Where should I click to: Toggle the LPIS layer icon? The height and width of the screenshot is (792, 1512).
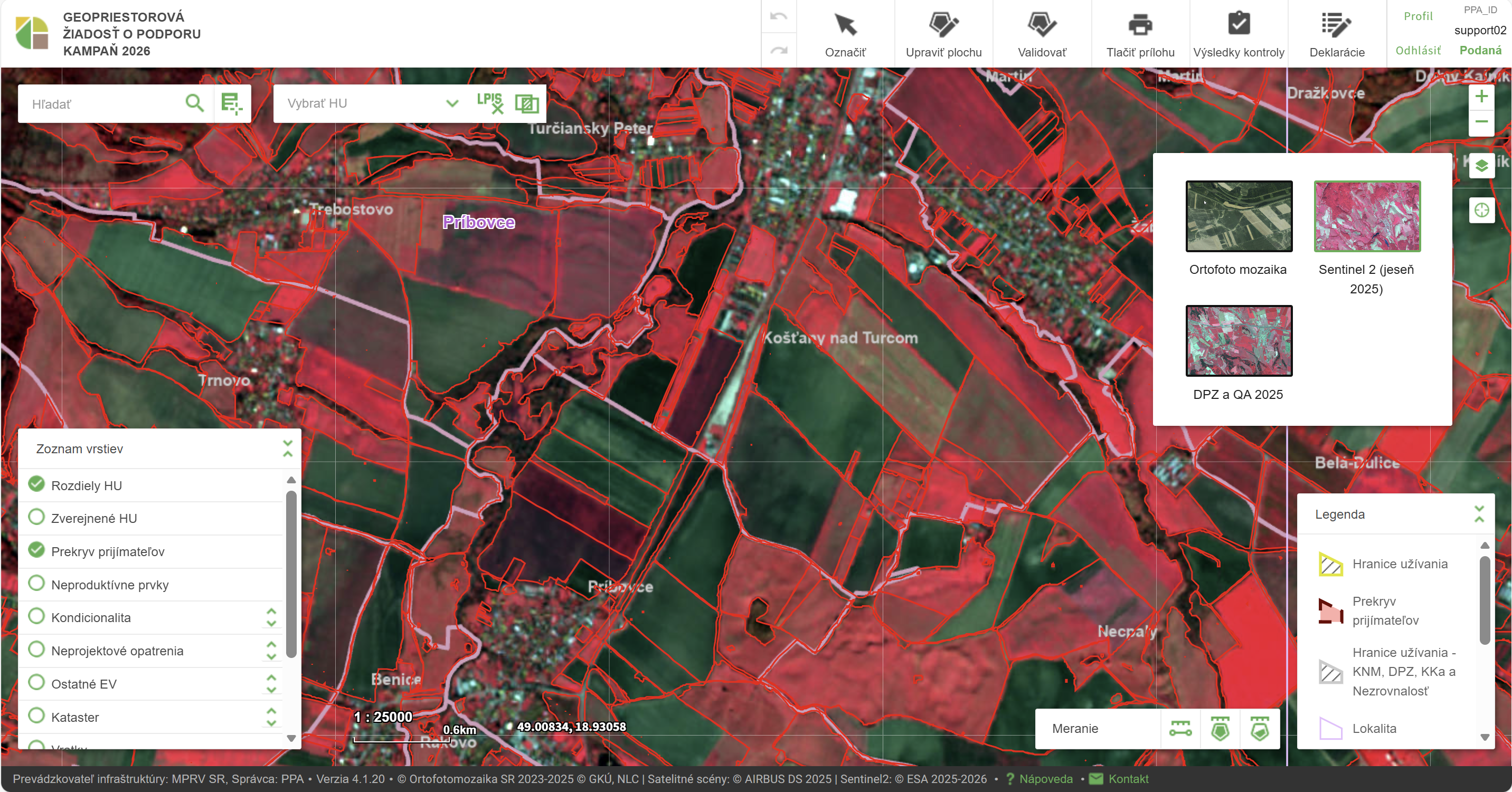[489, 103]
